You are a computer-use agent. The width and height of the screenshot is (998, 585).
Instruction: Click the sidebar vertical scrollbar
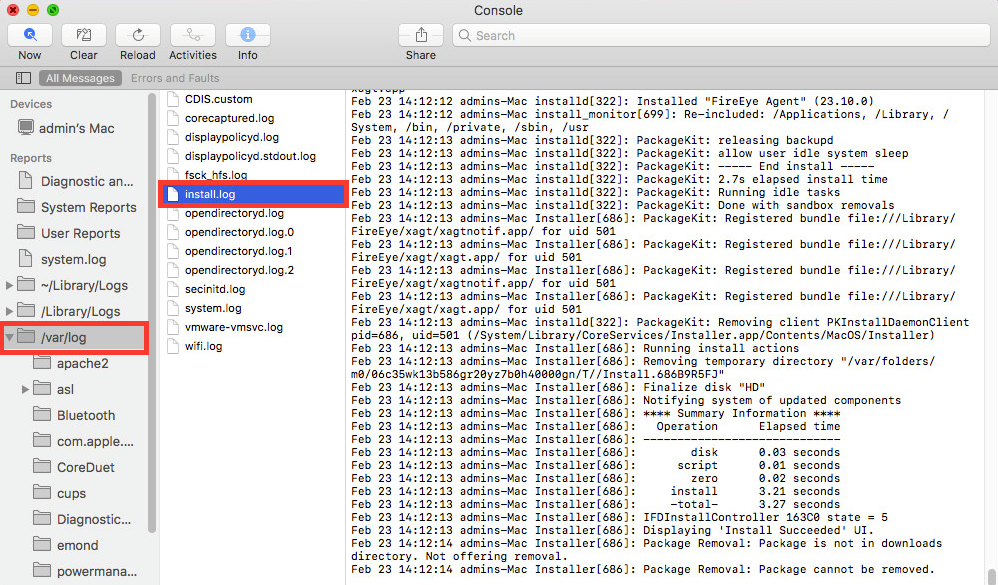click(x=151, y=313)
